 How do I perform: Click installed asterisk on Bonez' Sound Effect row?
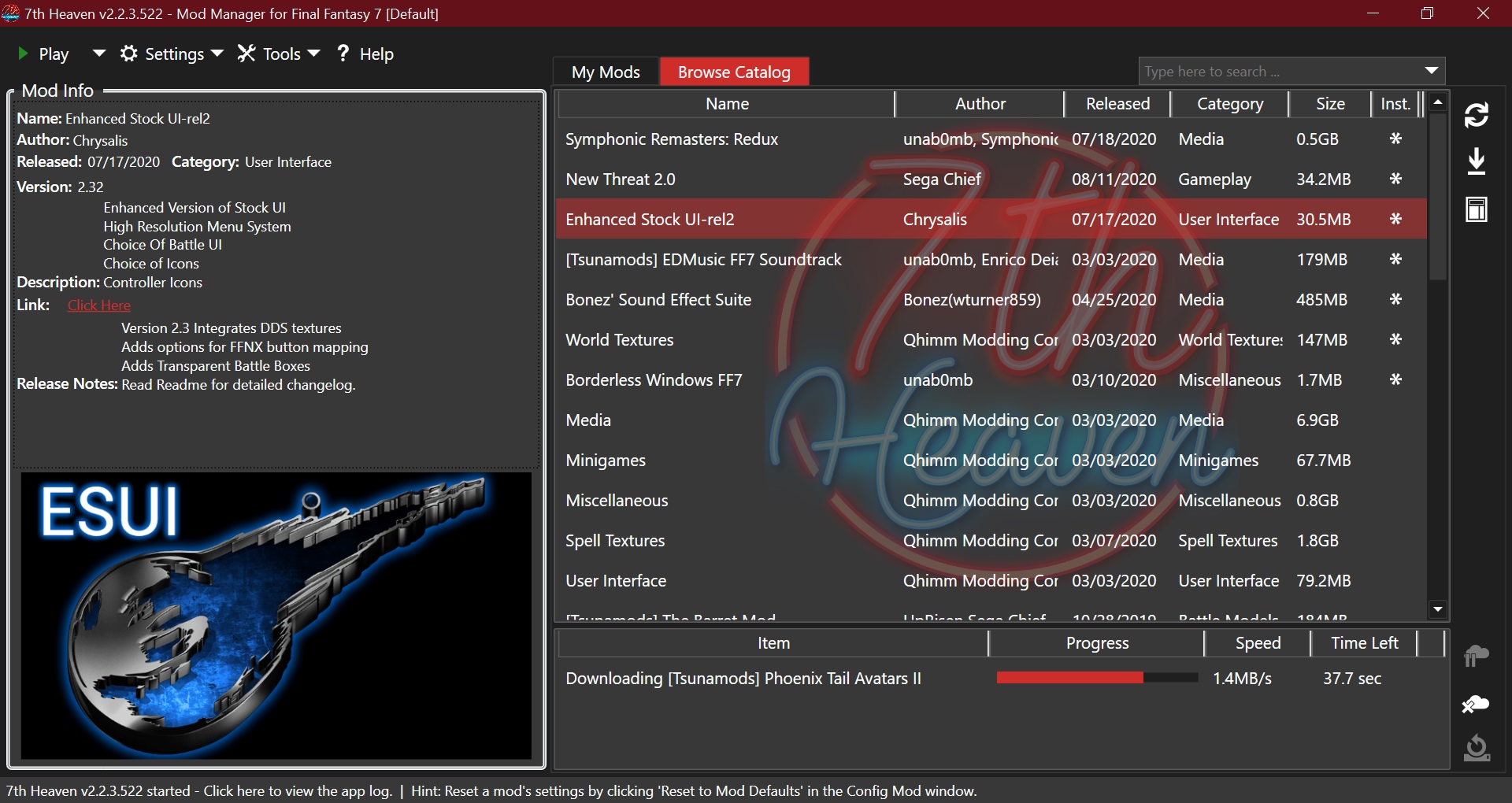point(1395,299)
